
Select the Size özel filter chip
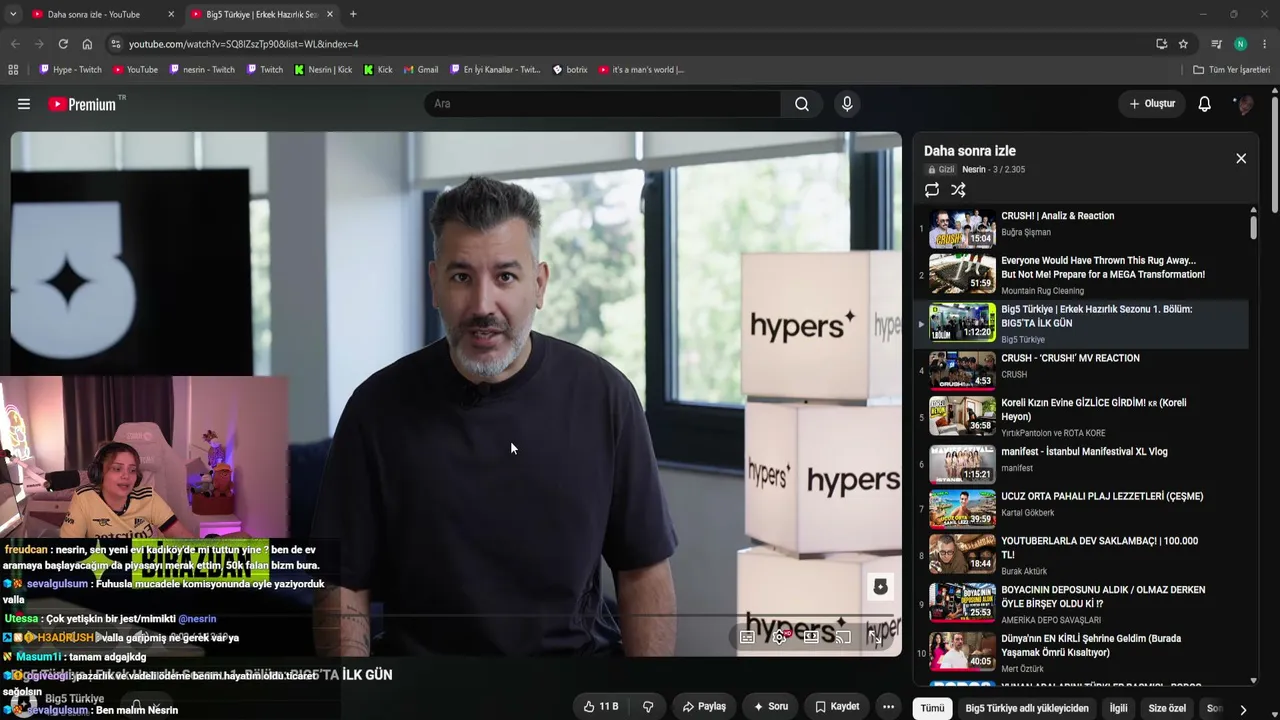coord(1167,708)
